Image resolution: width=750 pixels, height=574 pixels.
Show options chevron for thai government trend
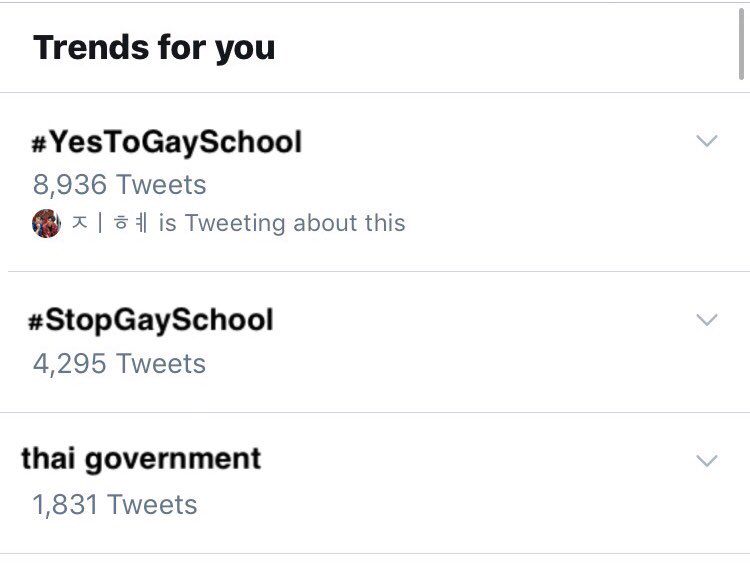[x=706, y=461]
